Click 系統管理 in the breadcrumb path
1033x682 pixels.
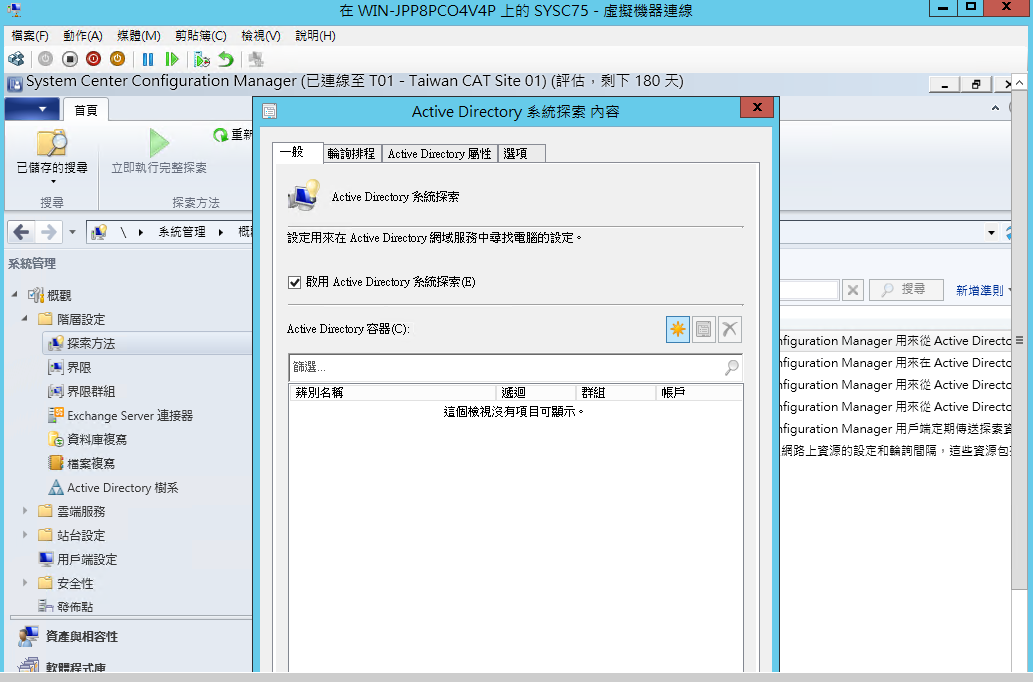click(182, 232)
